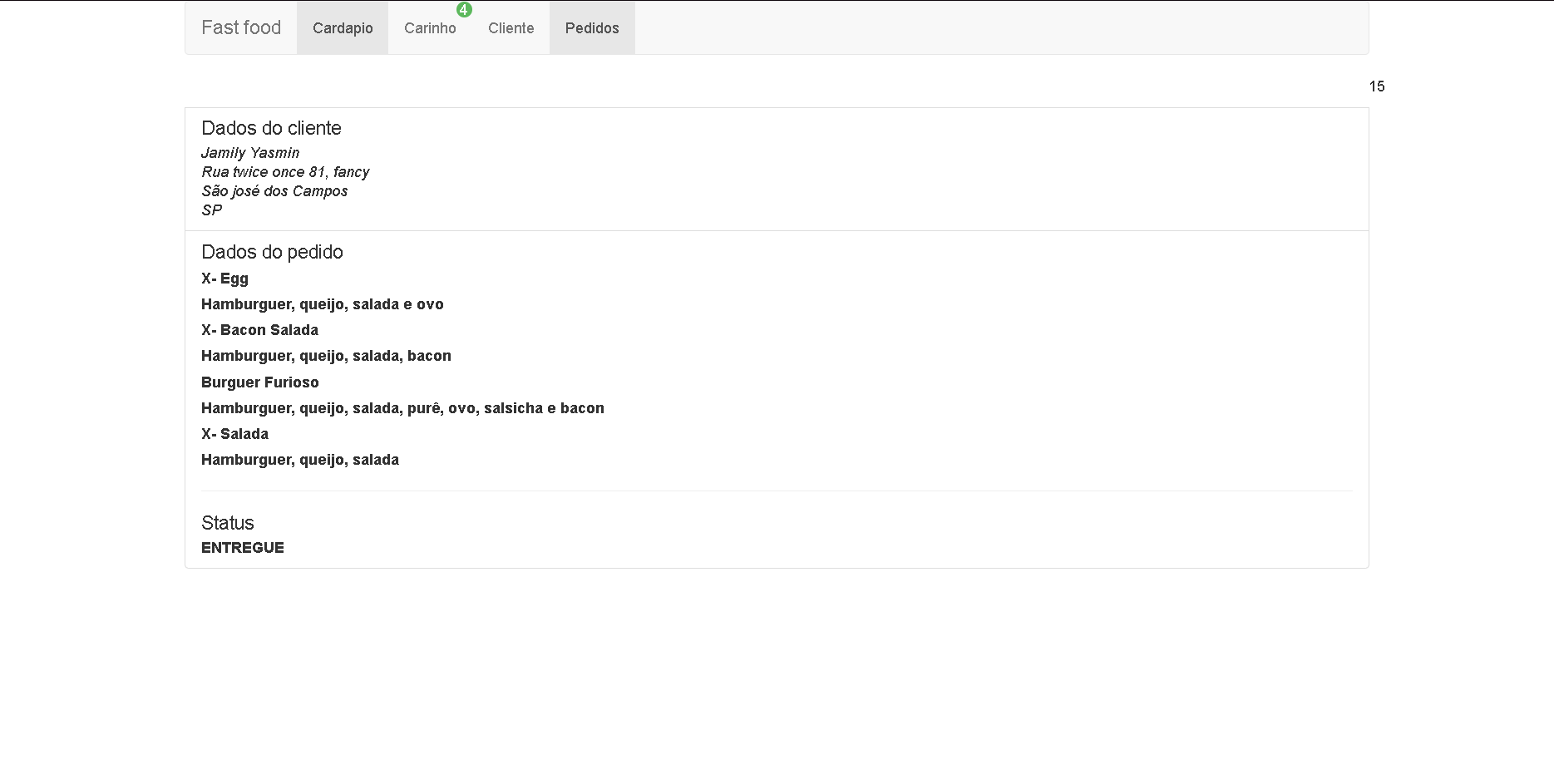
Task: Select the X- Egg item
Action: 224,279
